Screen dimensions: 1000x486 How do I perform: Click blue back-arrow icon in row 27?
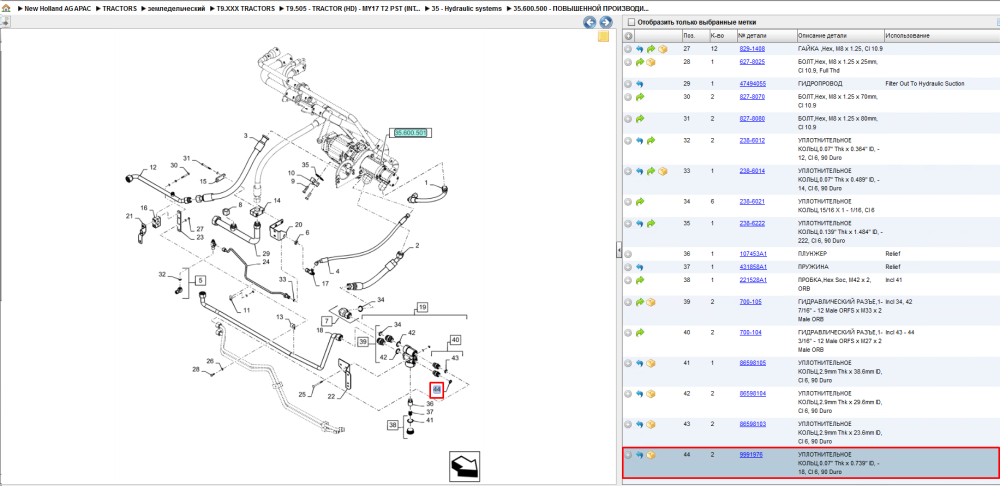(640, 49)
